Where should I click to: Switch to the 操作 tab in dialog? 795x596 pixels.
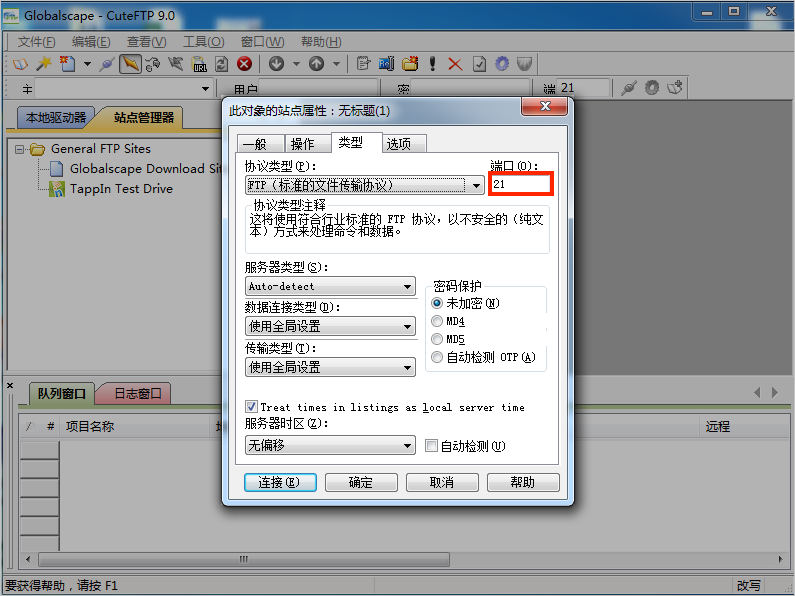coord(307,144)
